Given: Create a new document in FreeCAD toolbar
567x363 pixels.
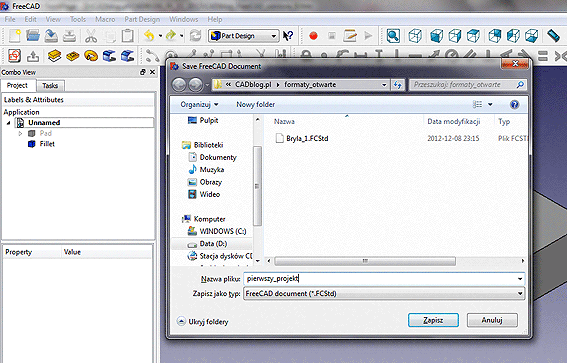Looking at the screenshot, I should (x=14, y=36).
